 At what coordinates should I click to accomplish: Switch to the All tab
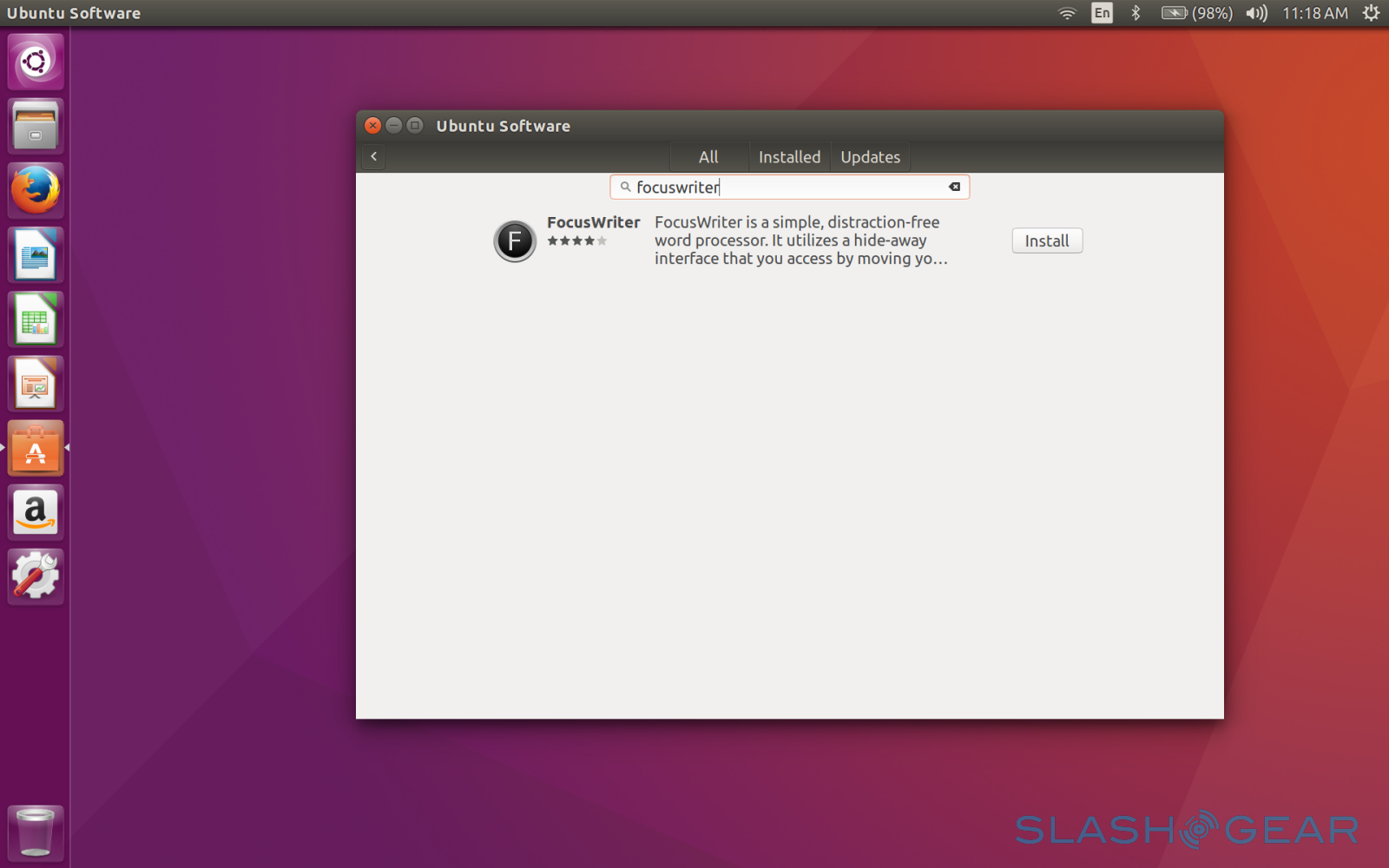pos(708,157)
